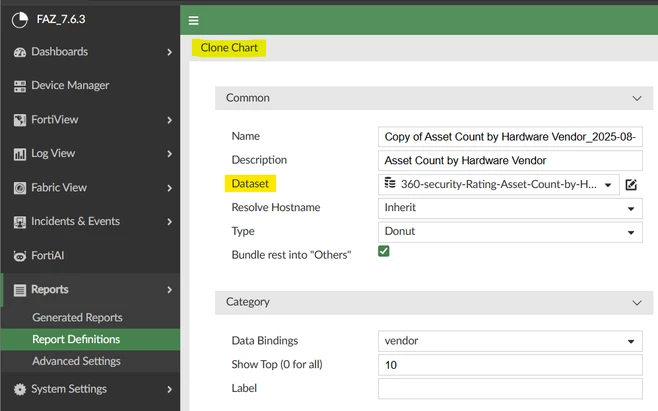
Task: Click the System Settings gear icon
Action: (x=20, y=389)
